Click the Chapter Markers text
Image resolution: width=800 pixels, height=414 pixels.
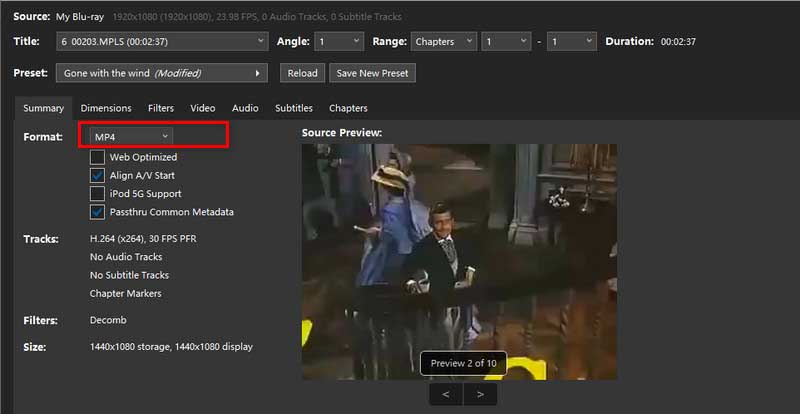126,294
